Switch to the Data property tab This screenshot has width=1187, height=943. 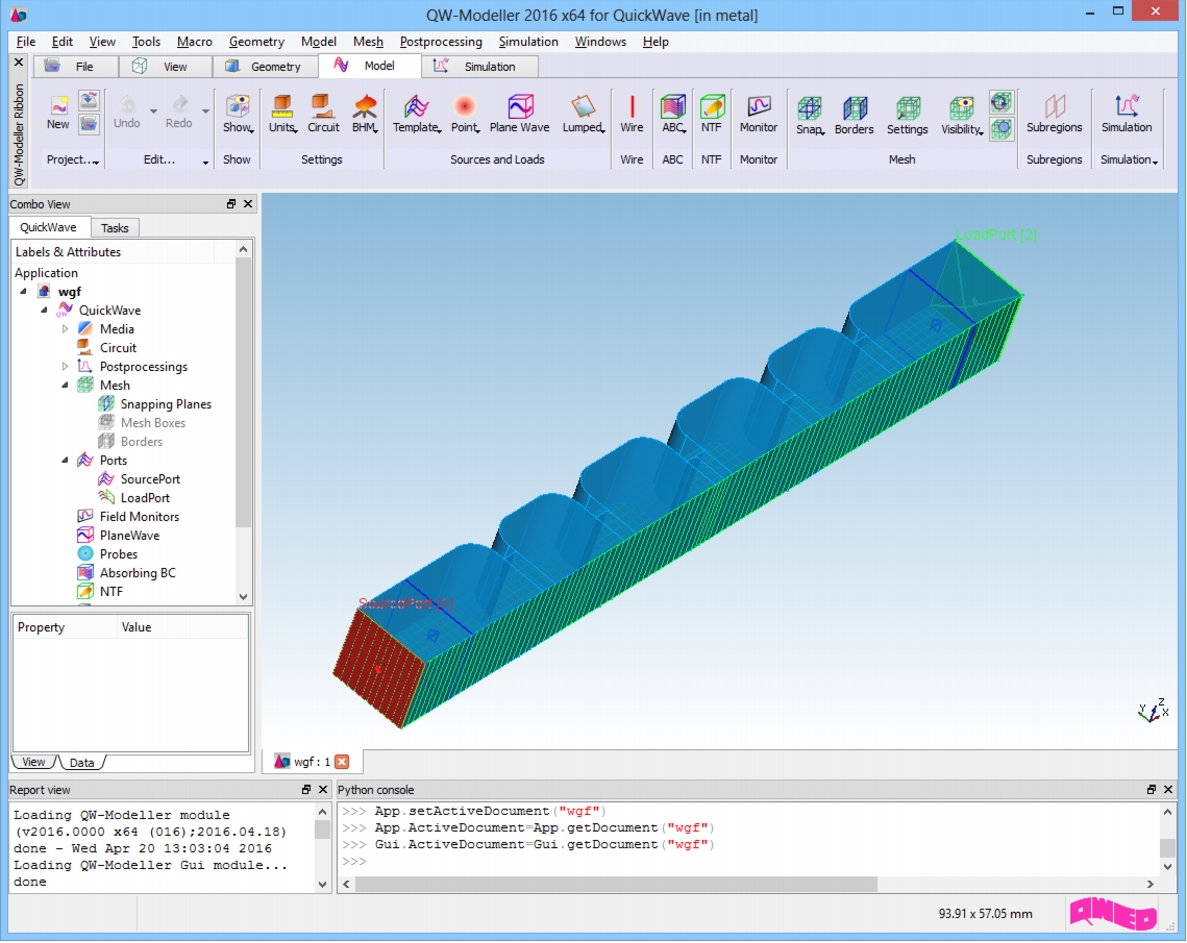82,762
